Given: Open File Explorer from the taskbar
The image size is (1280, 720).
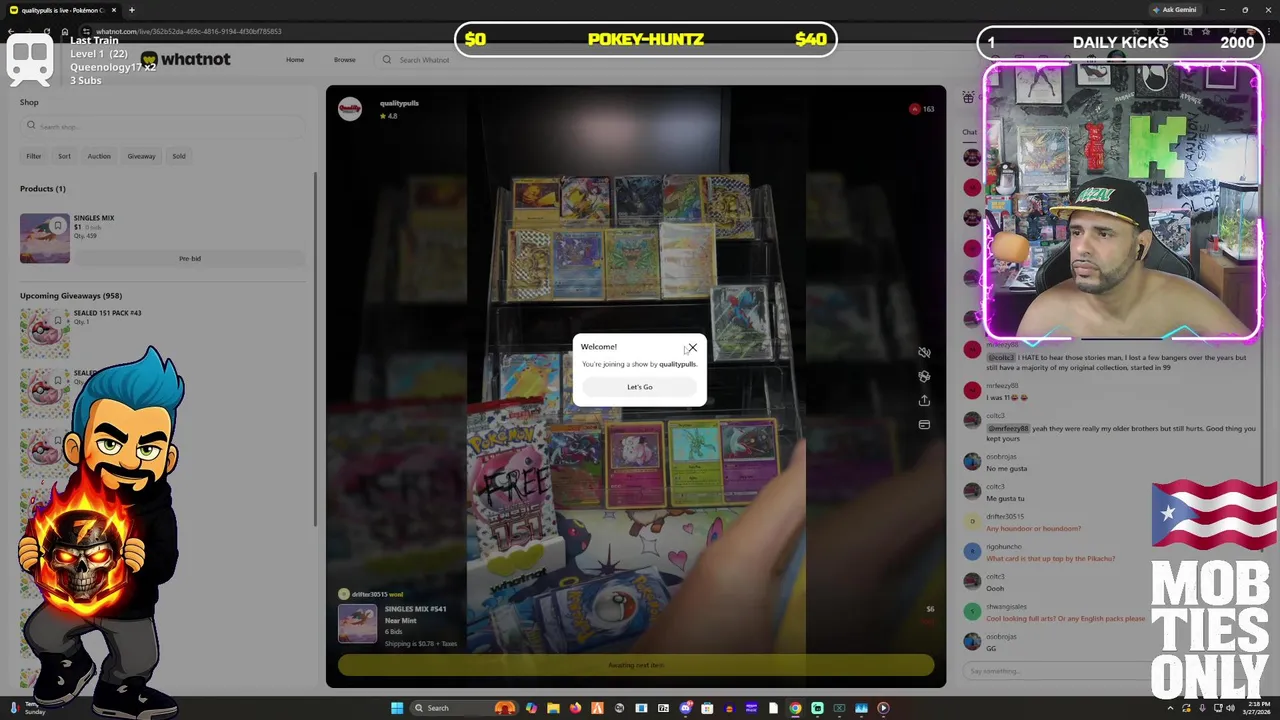Looking at the screenshot, I should point(553,708).
